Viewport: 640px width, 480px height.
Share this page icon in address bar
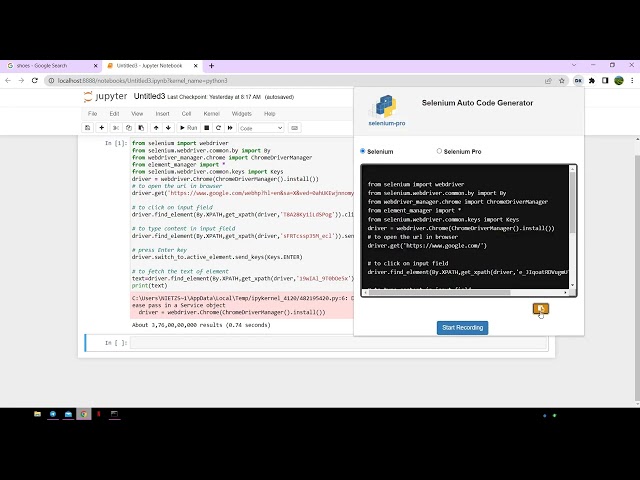[548, 81]
